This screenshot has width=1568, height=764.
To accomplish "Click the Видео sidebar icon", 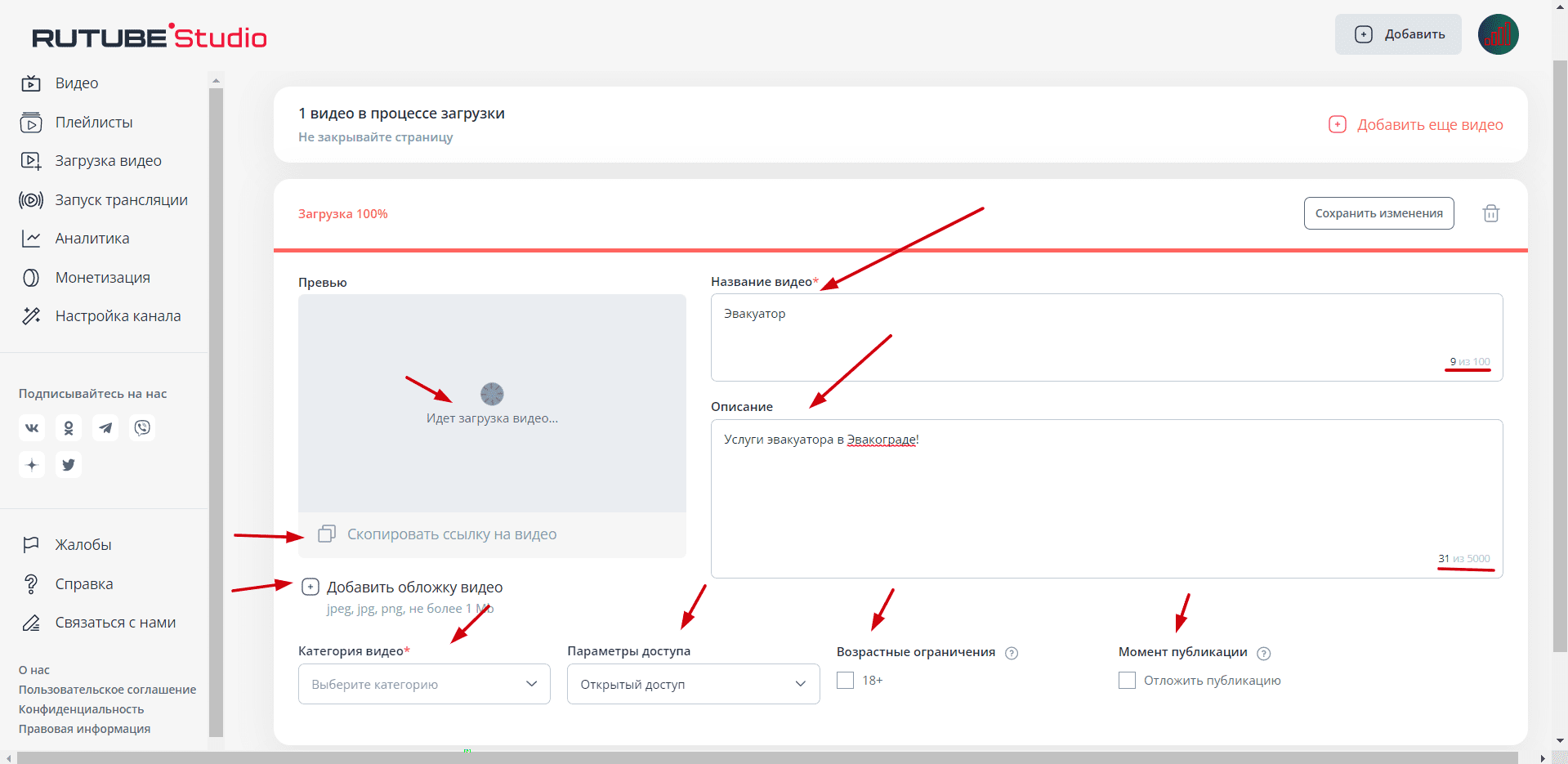I will (x=31, y=83).
